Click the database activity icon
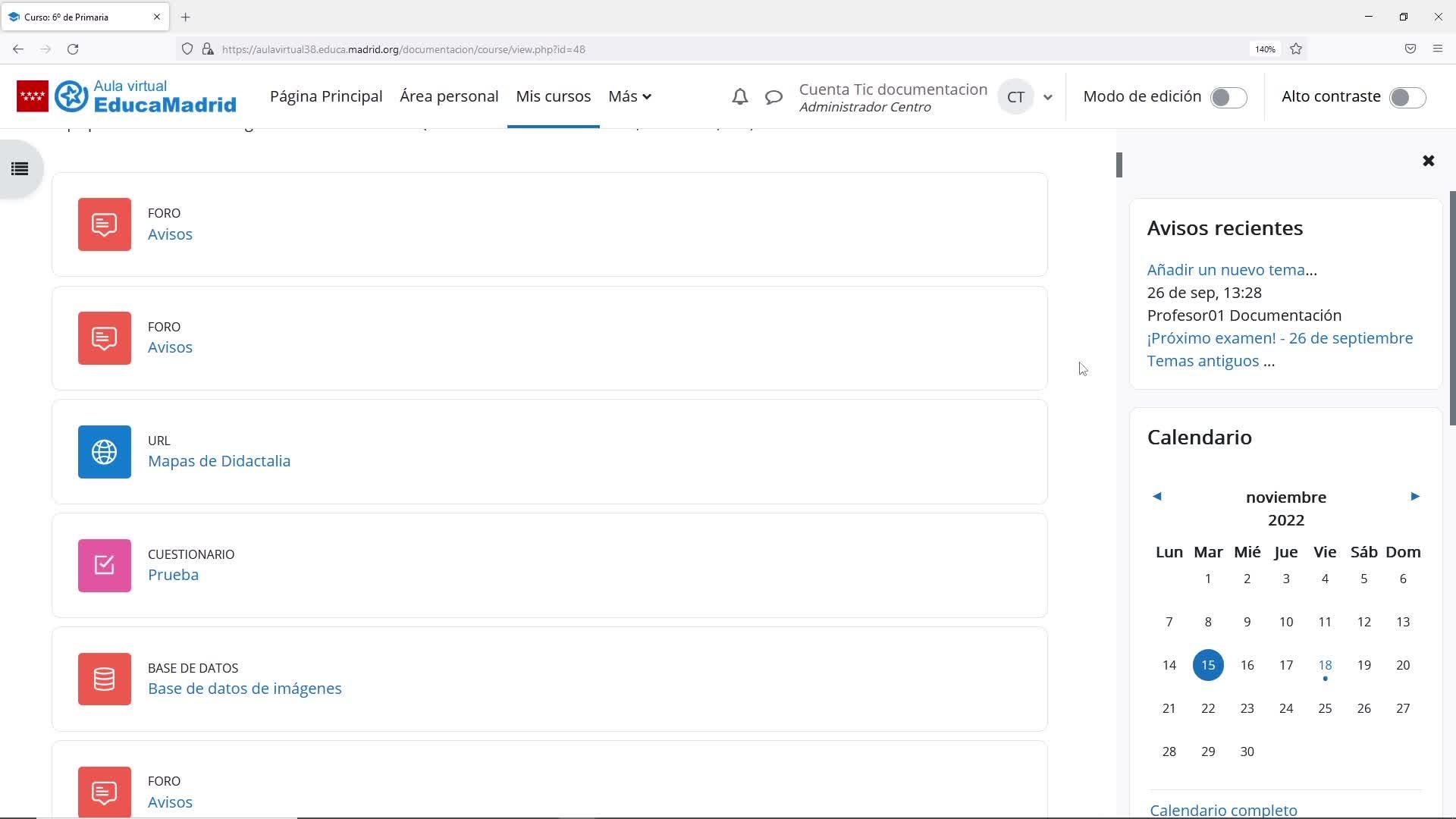Image resolution: width=1456 pixels, height=819 pixels. [x=105, y=679]
